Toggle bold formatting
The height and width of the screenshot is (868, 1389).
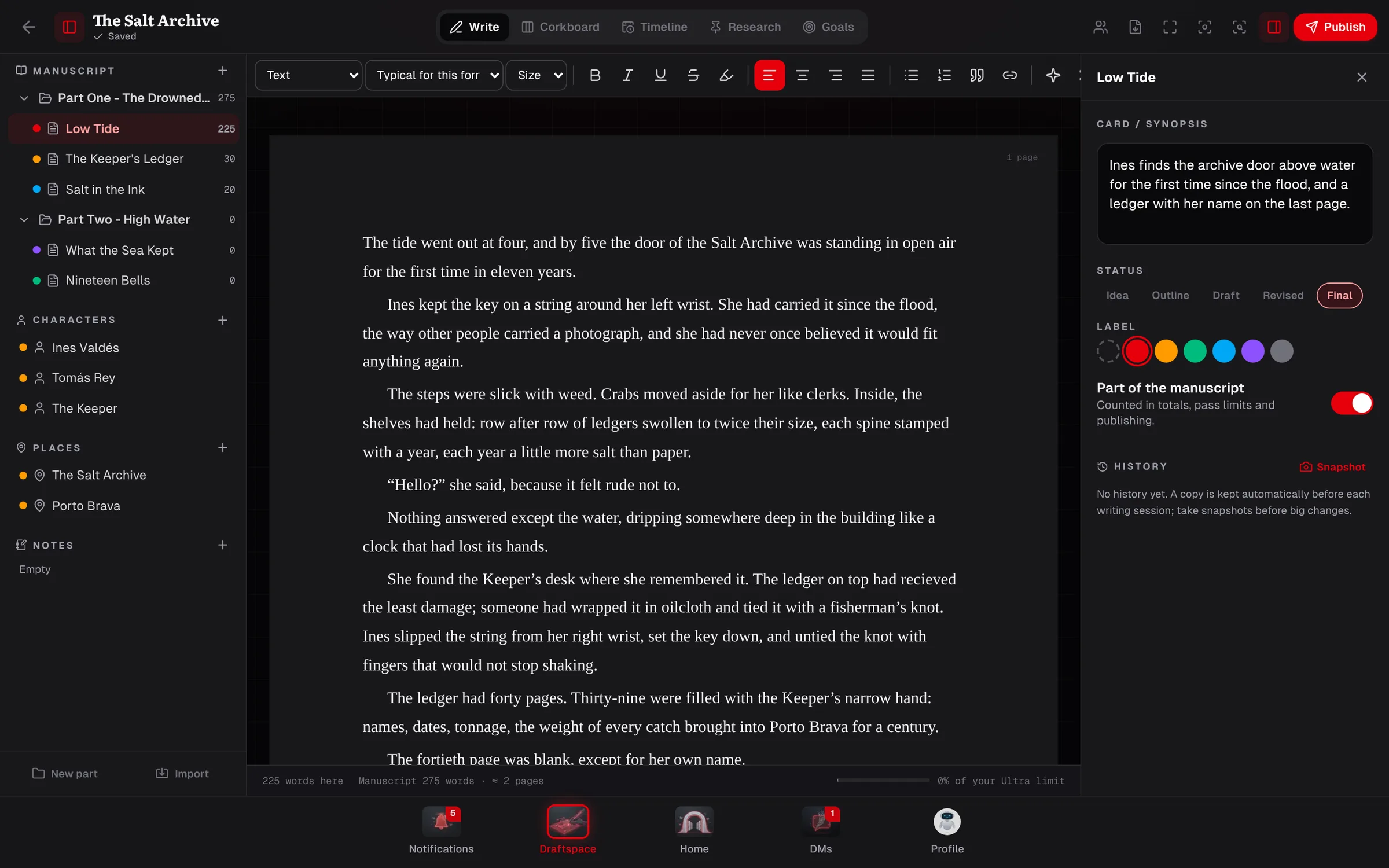pyautogui.click(x=594, y=75)
